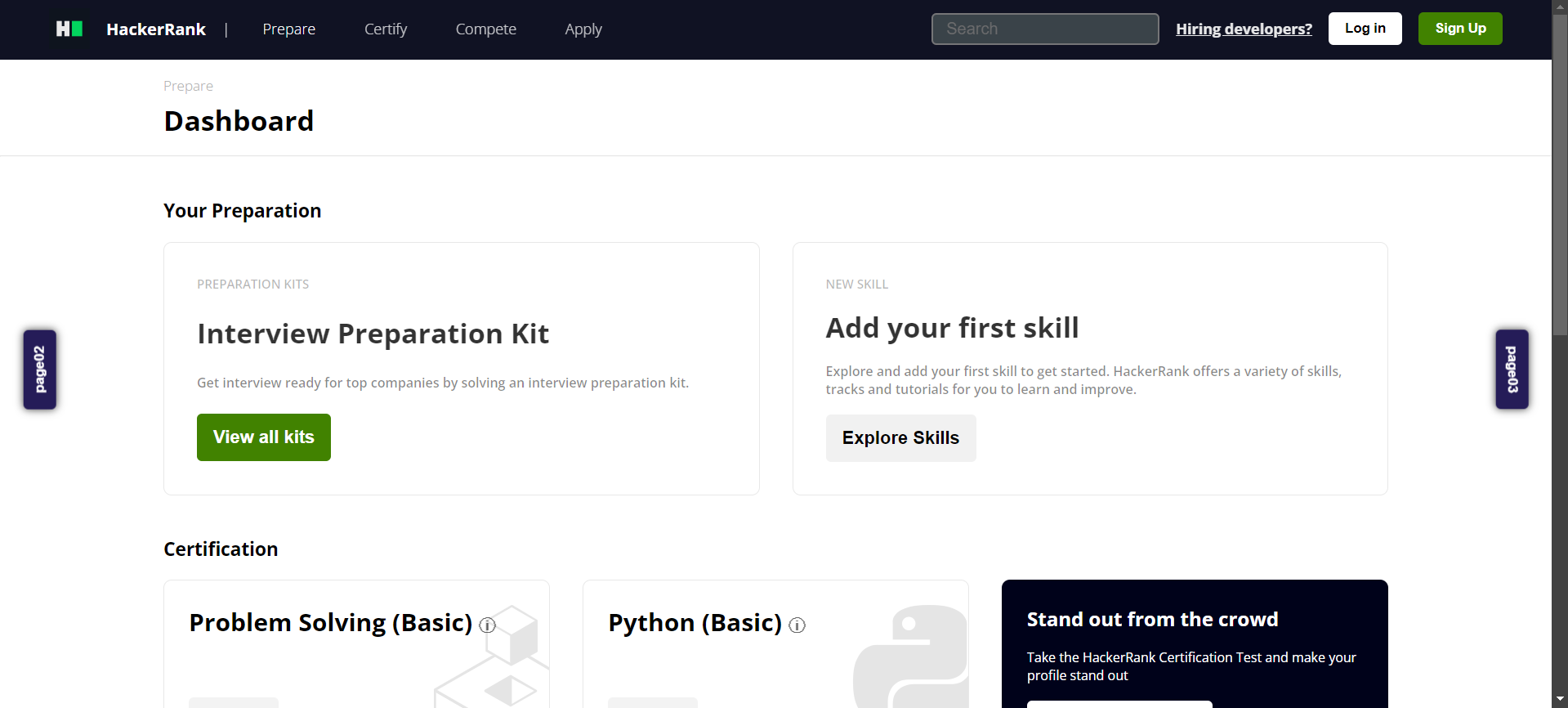Open the Certify menu item
This screenshot has height=708, width=1568.
click(x=386, y=29)
